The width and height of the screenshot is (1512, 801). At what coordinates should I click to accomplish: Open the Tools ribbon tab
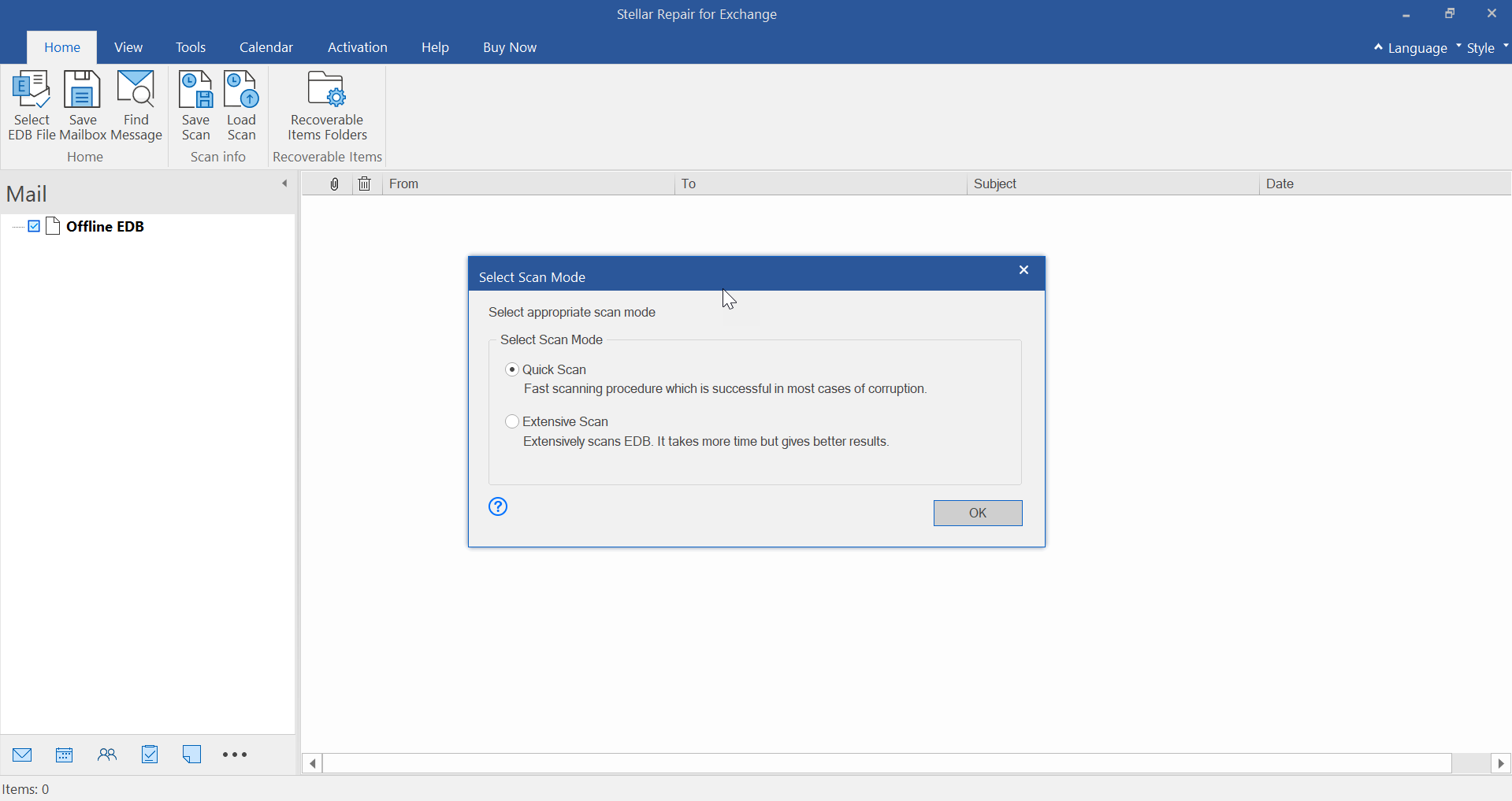click(190, 47)
